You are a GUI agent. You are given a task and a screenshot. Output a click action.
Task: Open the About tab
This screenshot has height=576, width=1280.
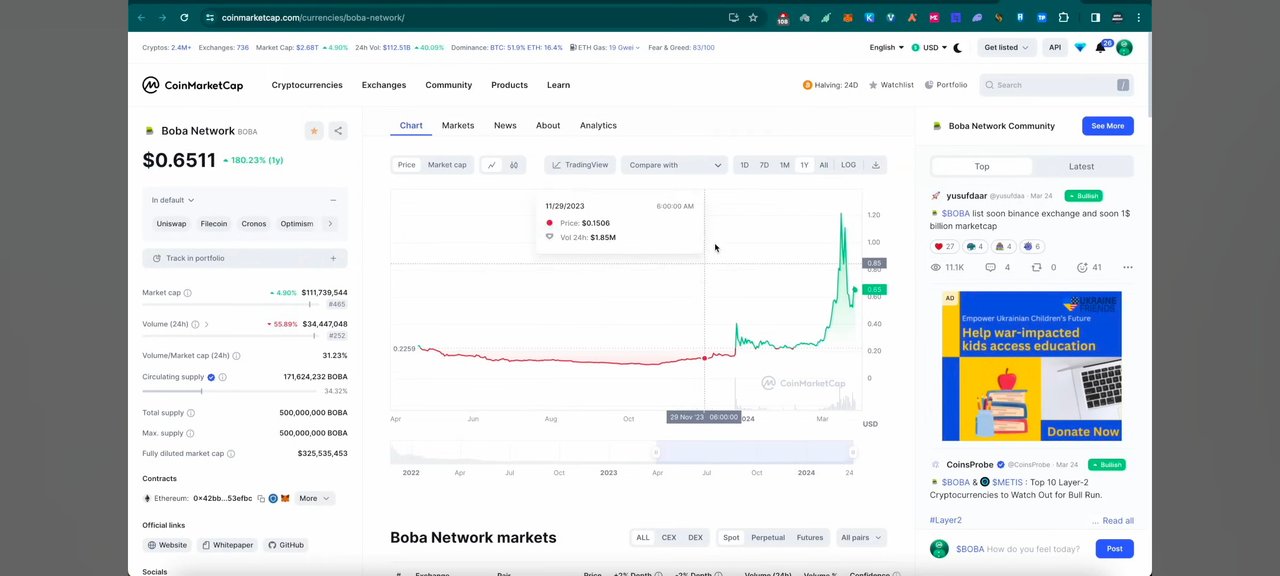pos(548,126)
